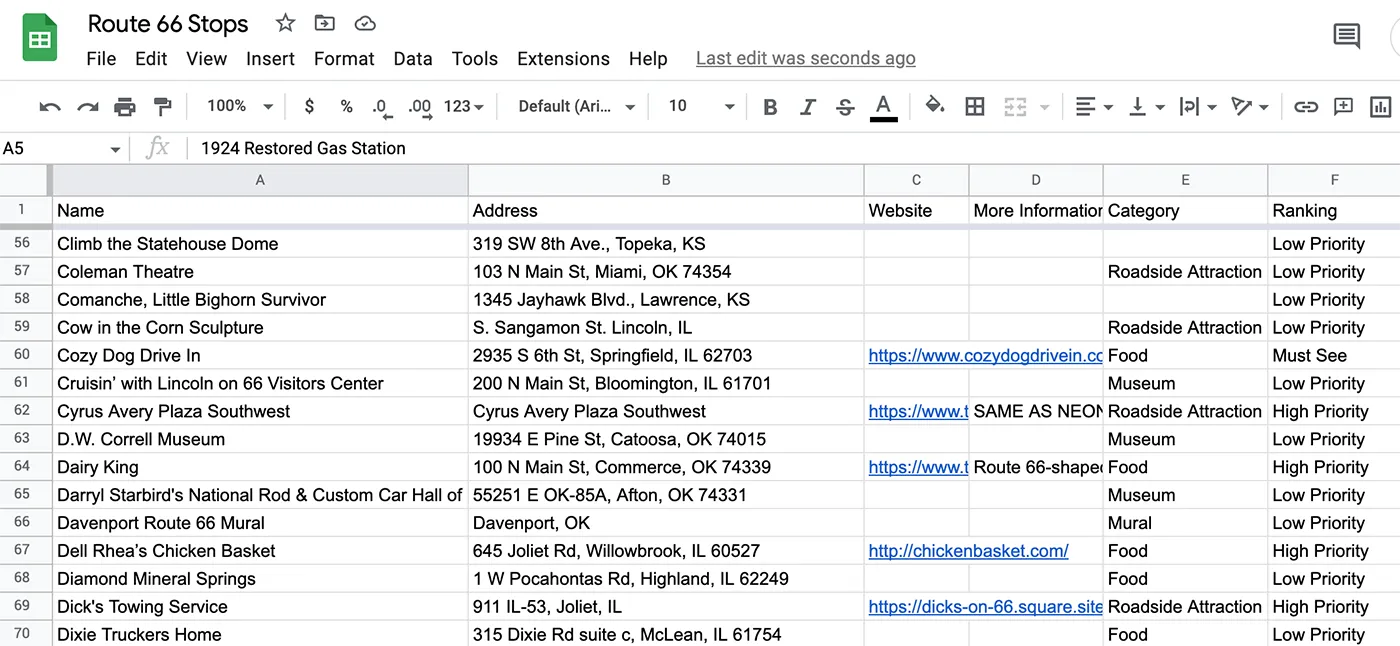Select the Coleman Theatre cell
The height and width of the screenshot is (646, 1400).
point(260,272)
